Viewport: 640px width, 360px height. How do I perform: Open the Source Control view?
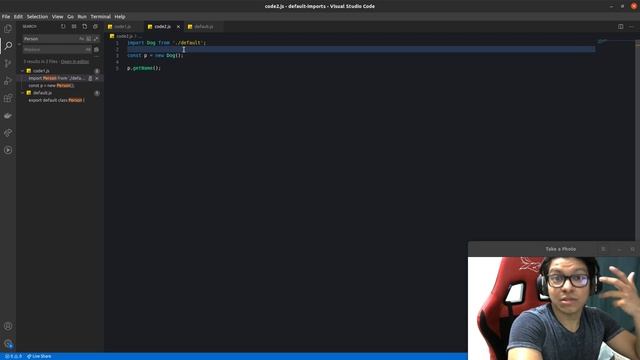coord(8,63)
